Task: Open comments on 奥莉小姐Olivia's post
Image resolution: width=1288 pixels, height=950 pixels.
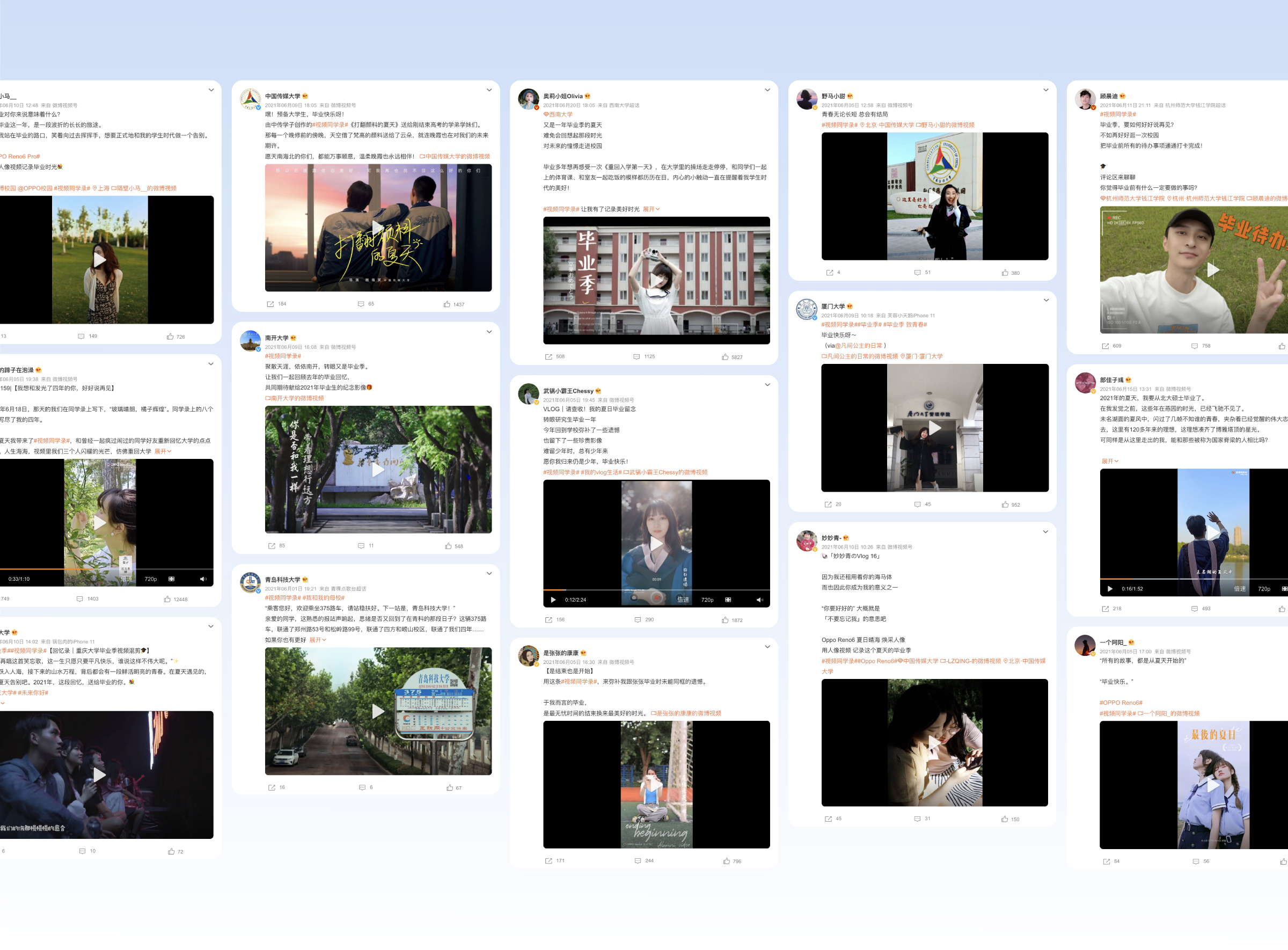Action: tap(636, 357)
